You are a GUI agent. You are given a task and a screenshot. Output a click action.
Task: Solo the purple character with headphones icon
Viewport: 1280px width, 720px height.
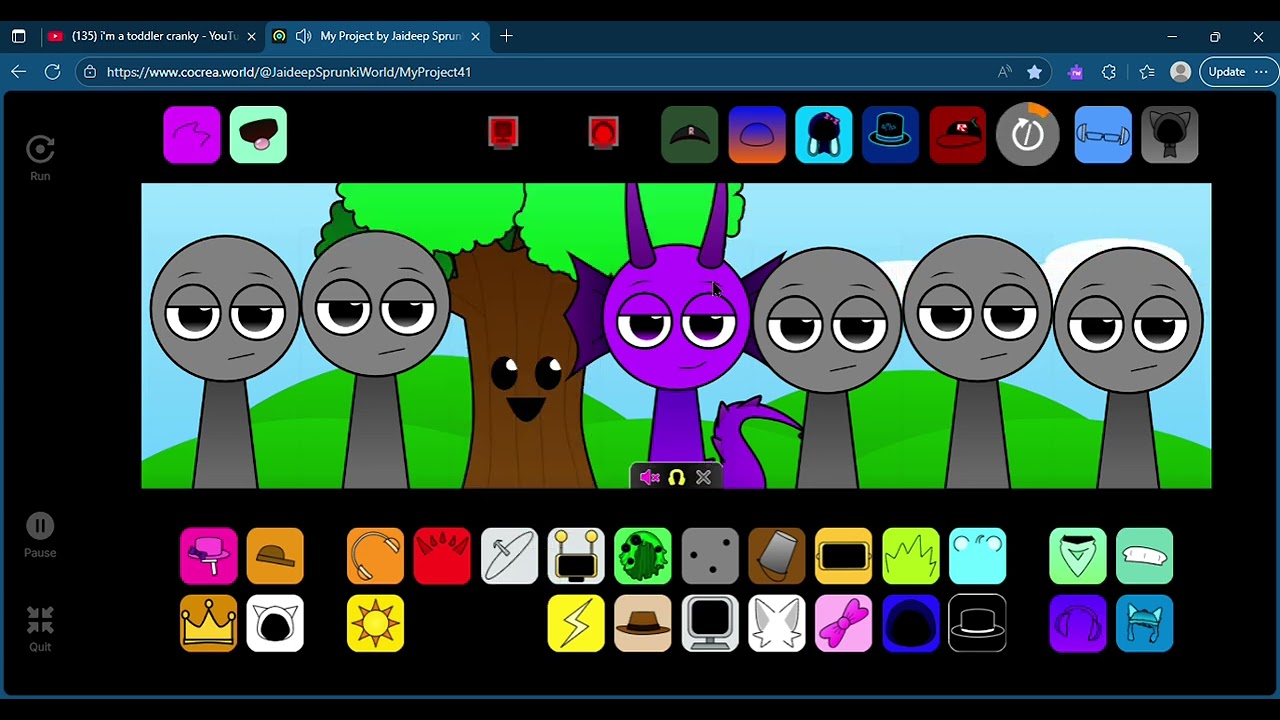click(677, 478)
